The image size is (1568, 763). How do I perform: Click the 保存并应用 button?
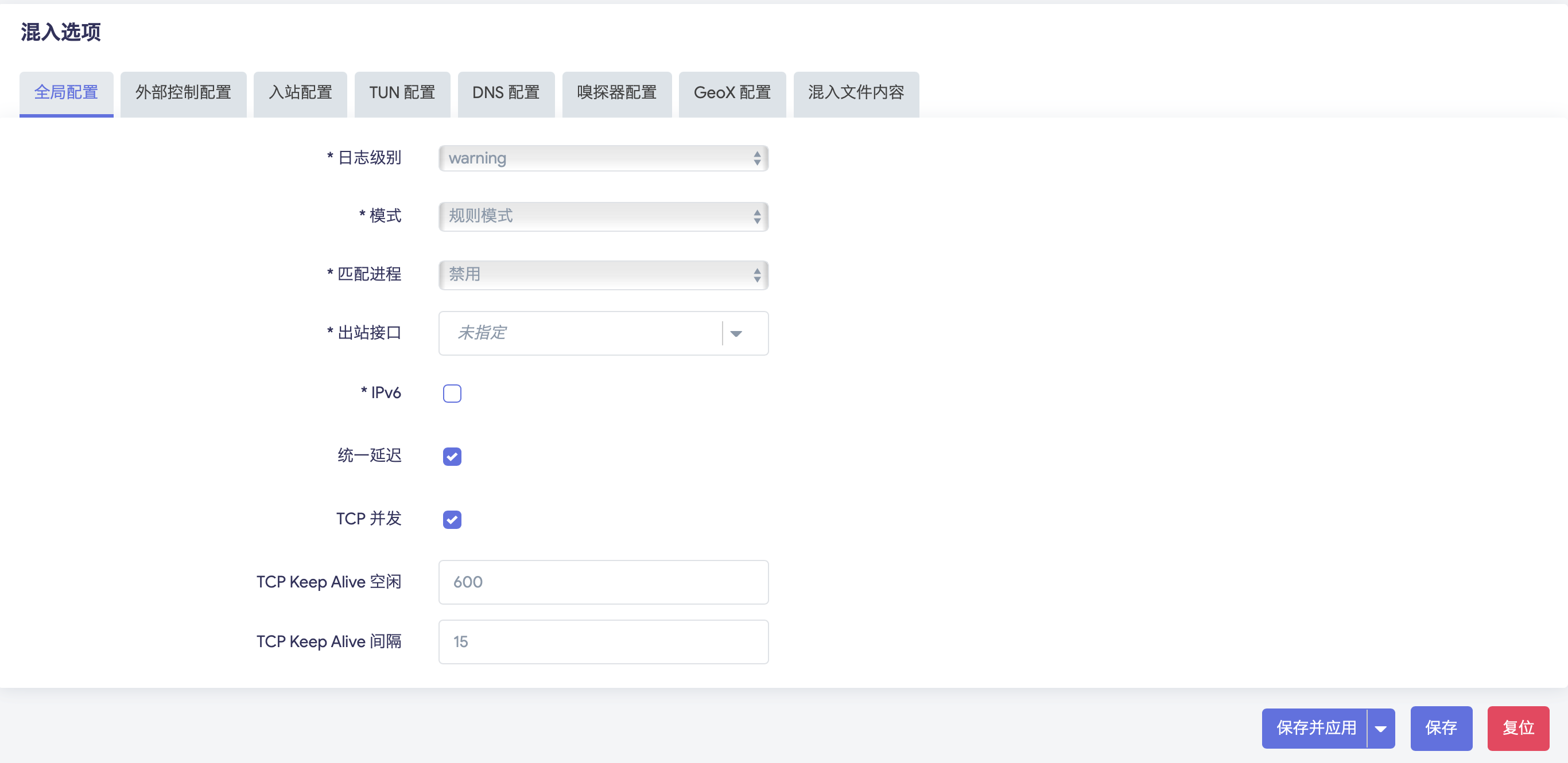tap(1315, 729)
